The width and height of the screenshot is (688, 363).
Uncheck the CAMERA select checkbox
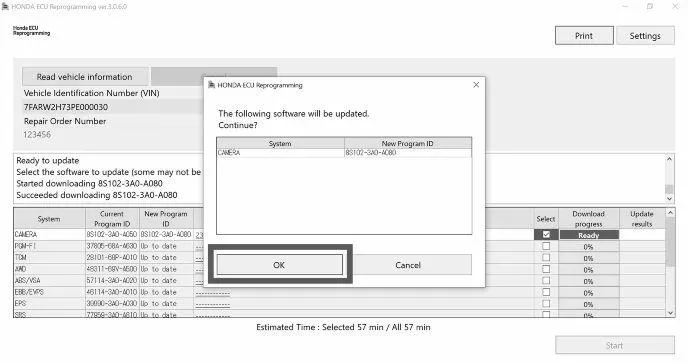coord(546,235)
